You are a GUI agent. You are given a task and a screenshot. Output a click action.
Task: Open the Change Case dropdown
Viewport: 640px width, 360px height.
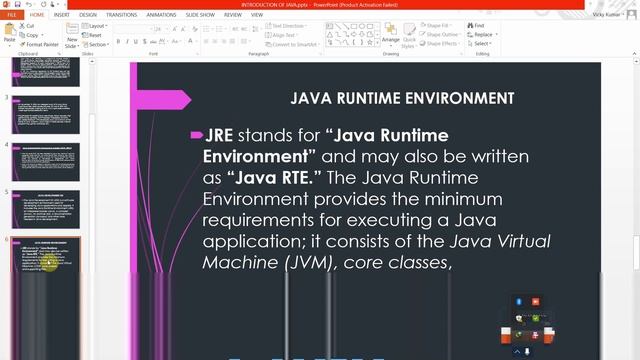176,41
